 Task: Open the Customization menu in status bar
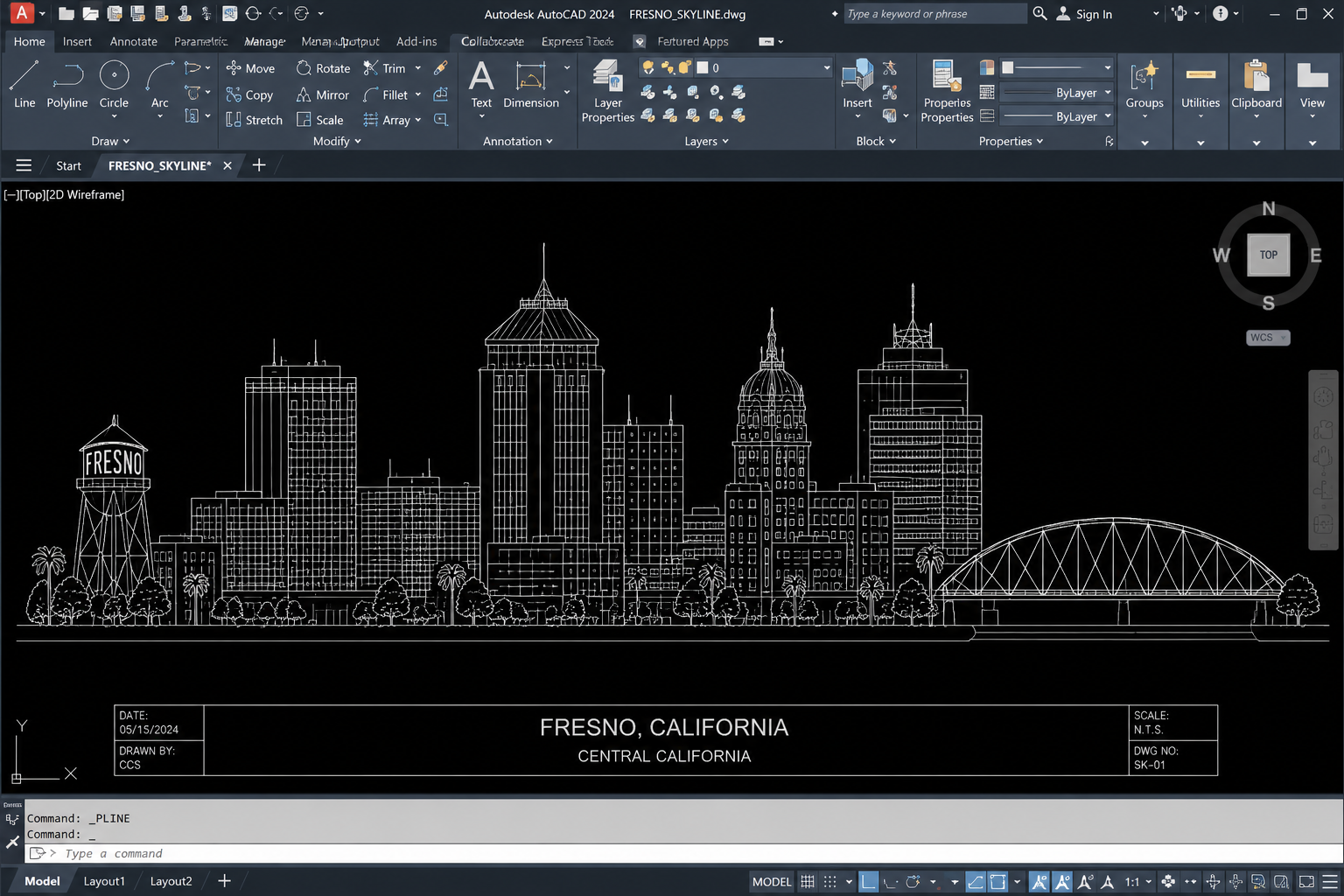coord(1330,881)
